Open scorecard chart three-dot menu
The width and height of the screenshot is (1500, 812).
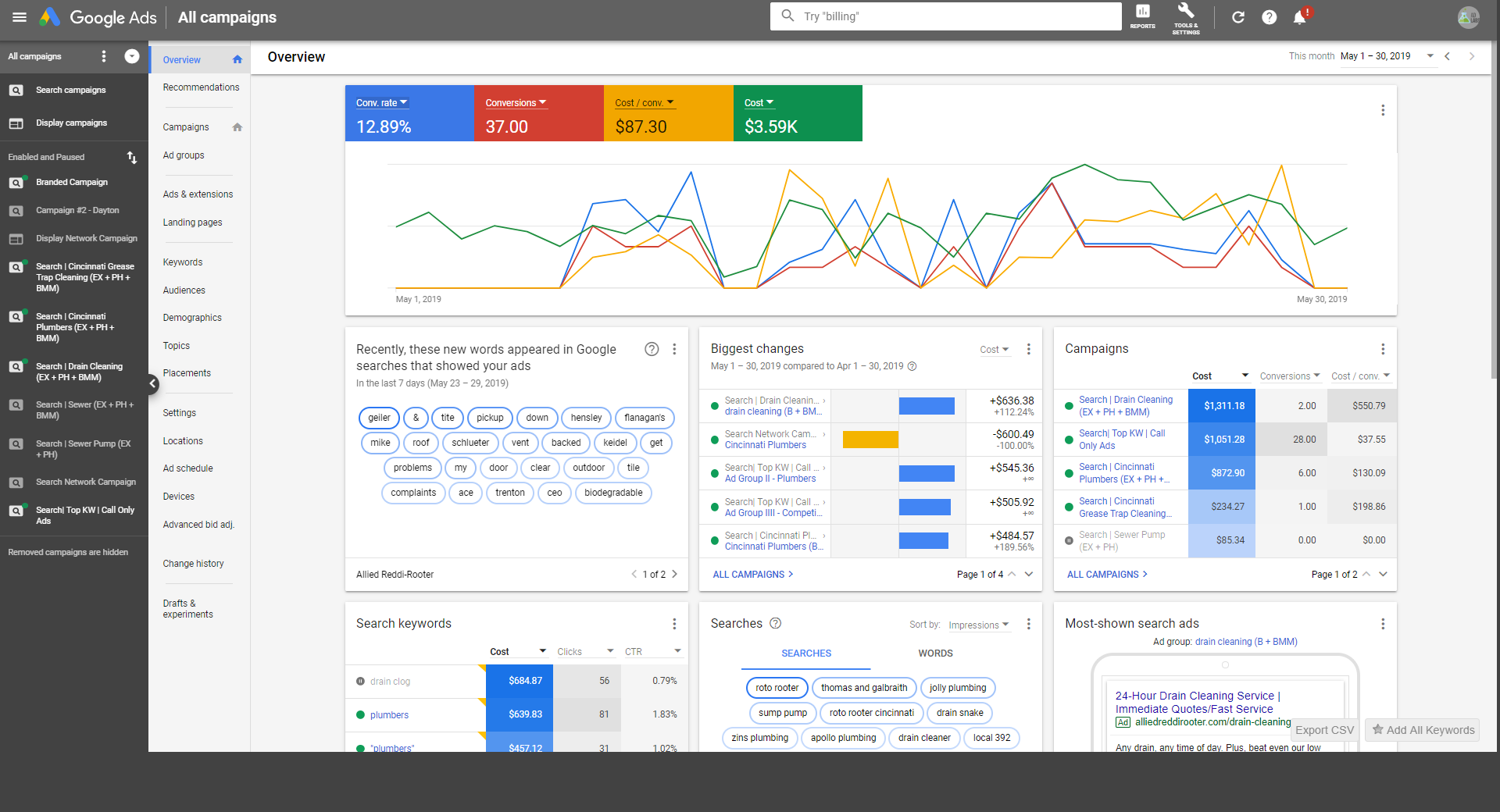click(x=1383, y=110)
